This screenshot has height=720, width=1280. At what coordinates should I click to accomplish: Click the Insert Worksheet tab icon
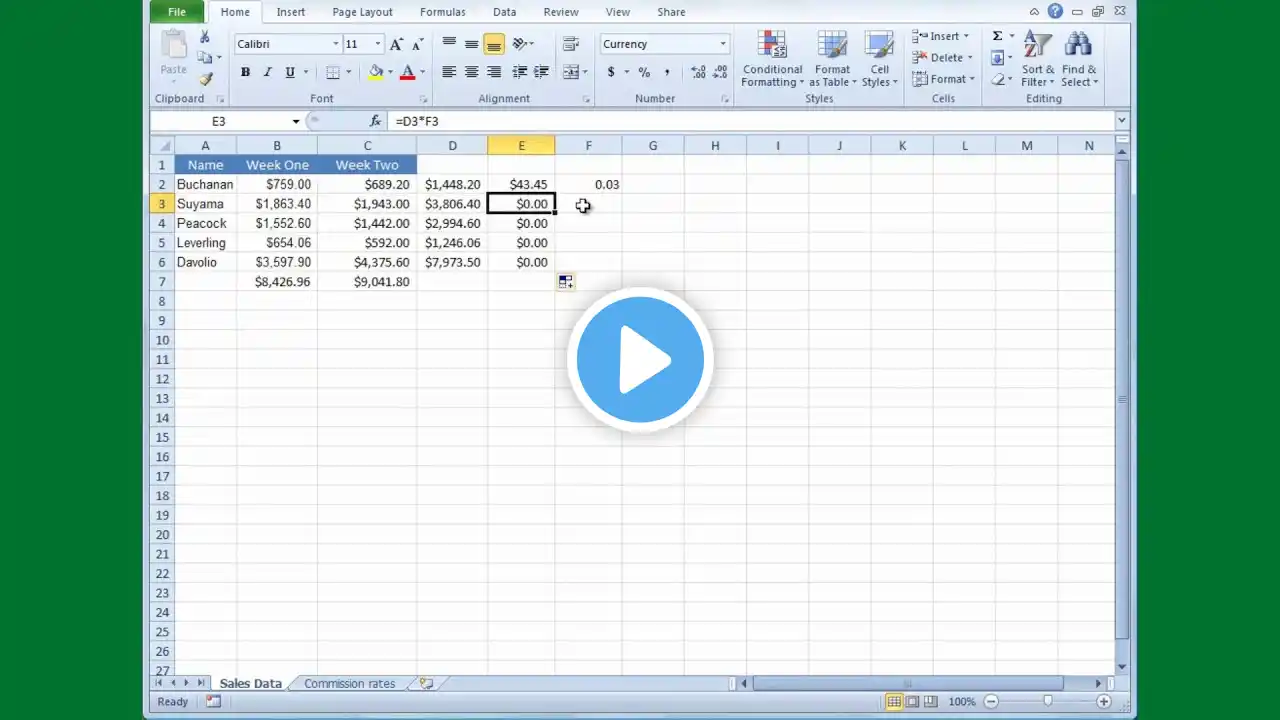[426, 684]
